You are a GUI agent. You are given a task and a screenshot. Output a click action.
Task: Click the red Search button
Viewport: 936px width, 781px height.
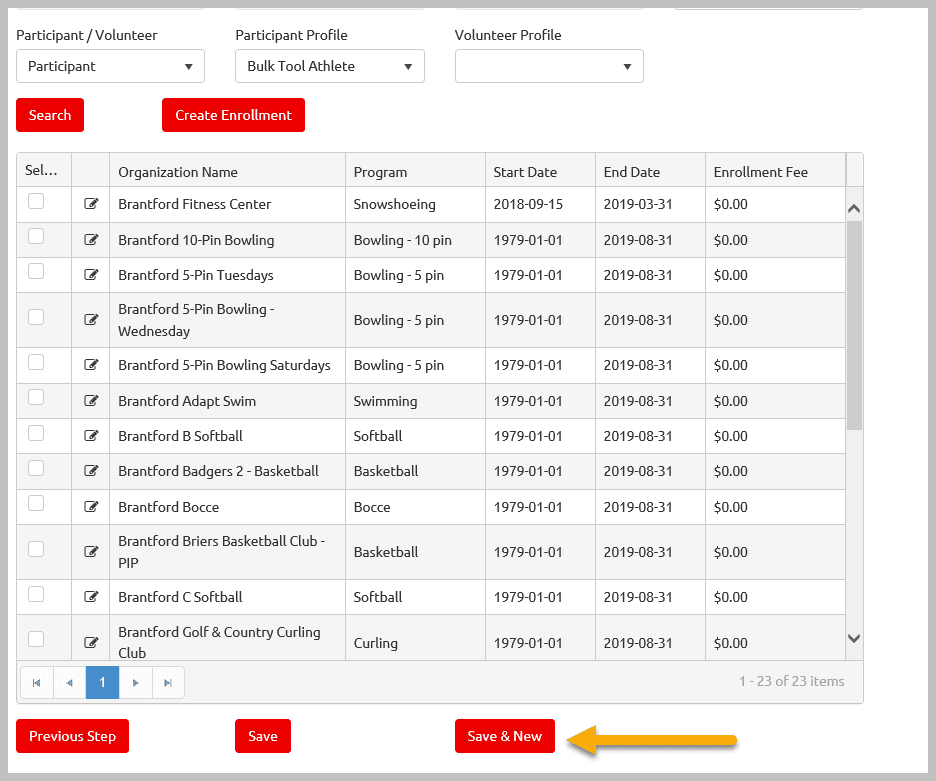[50, 115]
